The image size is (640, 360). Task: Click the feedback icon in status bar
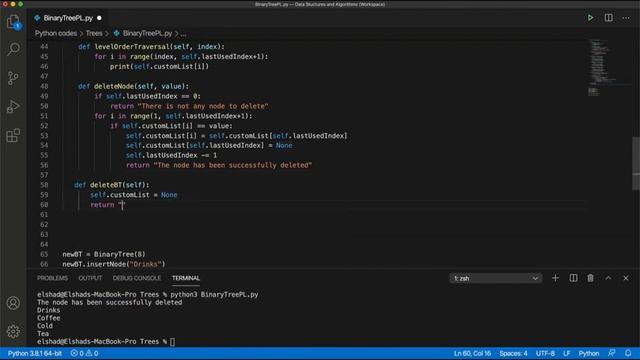pos(611,353)
